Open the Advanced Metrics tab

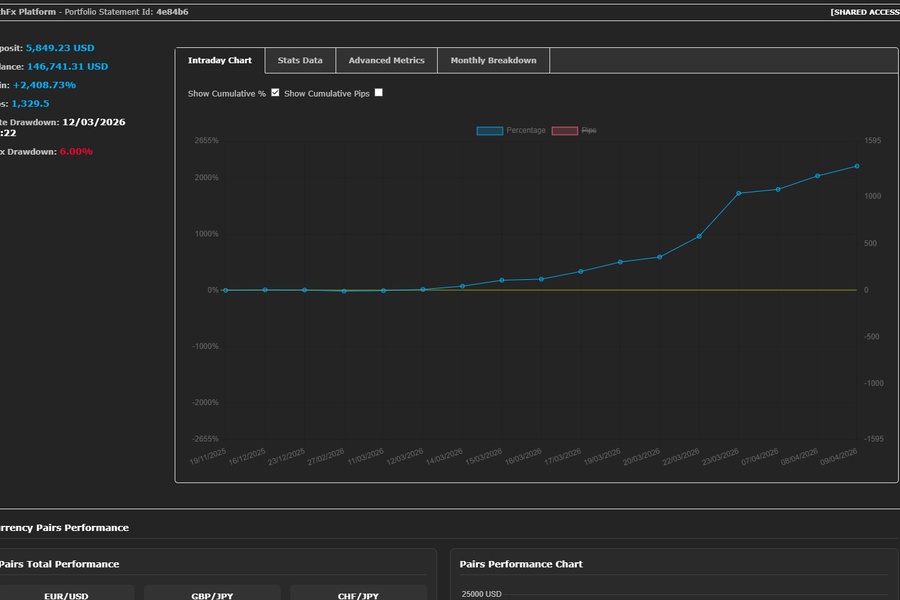(x=386, y=60)
